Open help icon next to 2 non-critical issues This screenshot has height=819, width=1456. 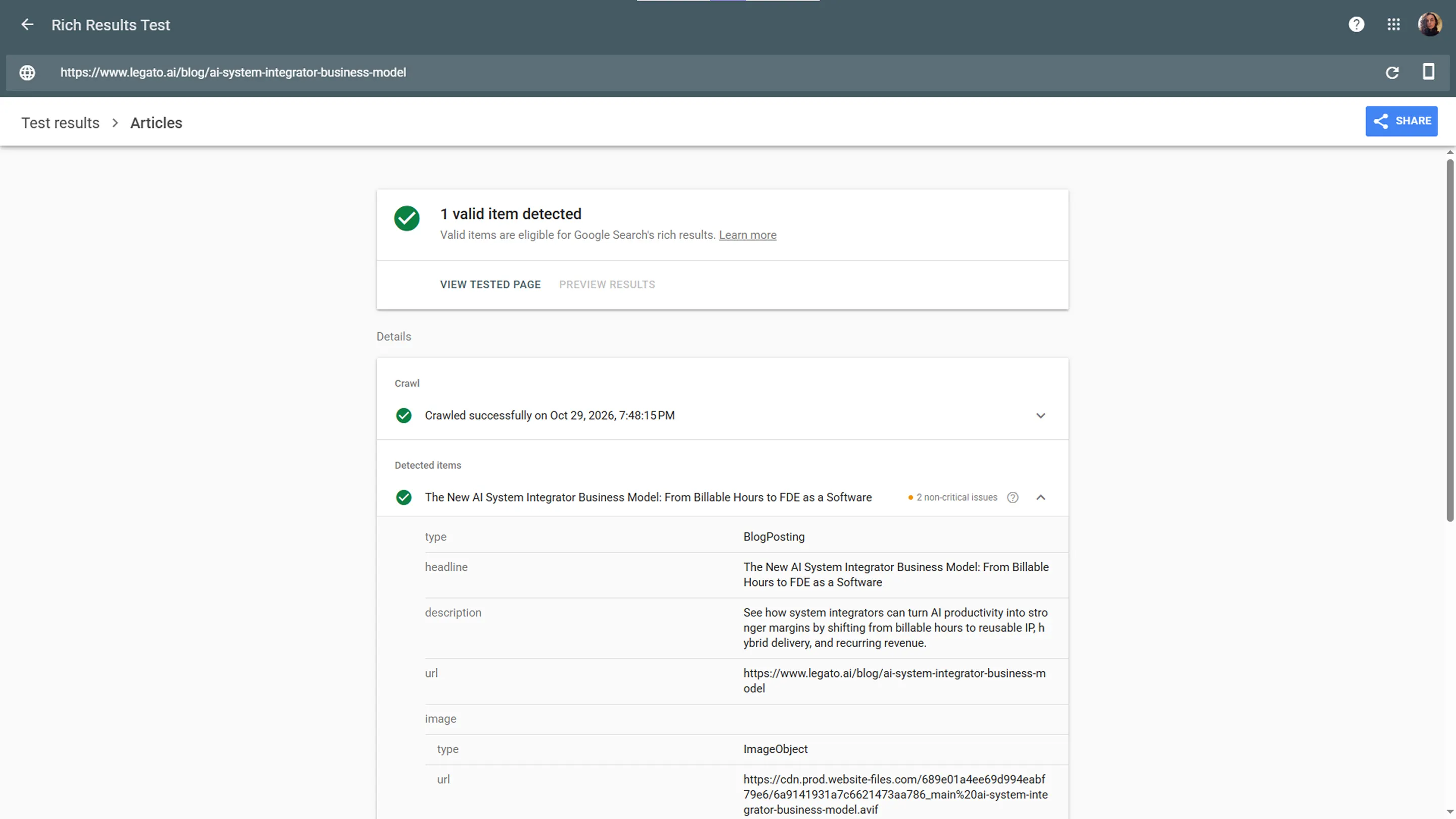coord(1012,497)
